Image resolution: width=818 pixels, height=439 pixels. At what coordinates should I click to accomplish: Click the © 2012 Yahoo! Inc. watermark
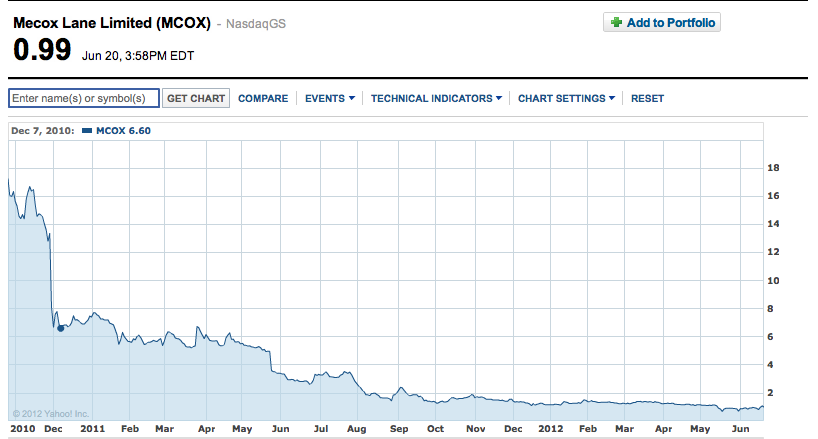tap(51, 412)
